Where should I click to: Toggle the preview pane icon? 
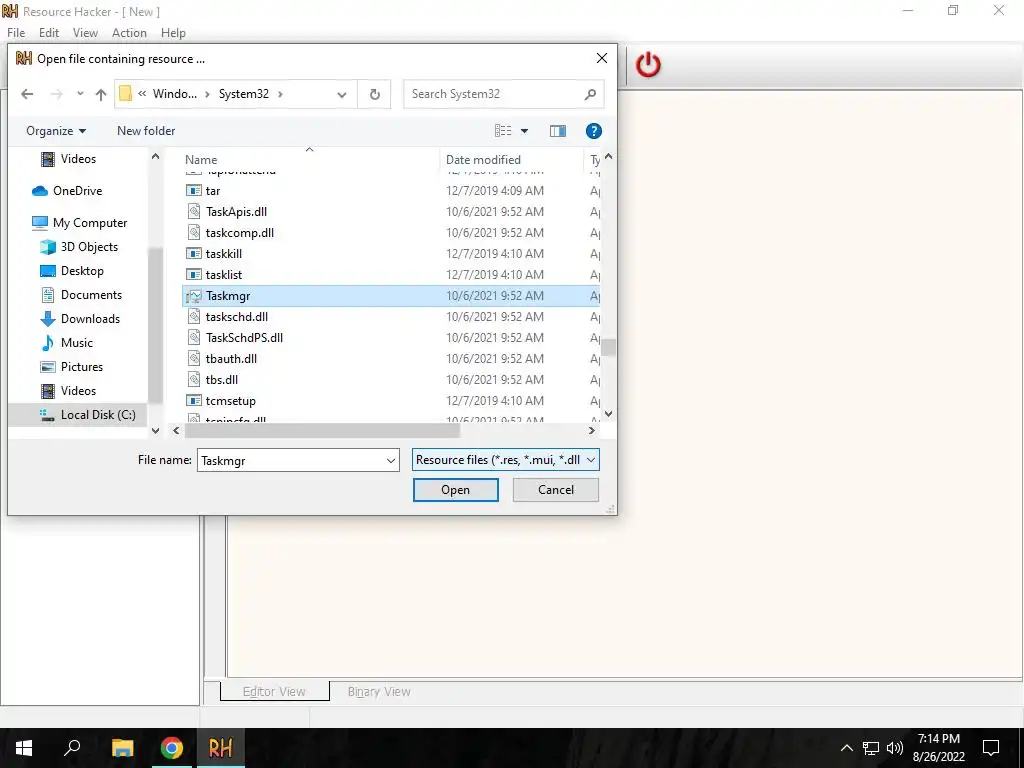click(x=558, y=131)
